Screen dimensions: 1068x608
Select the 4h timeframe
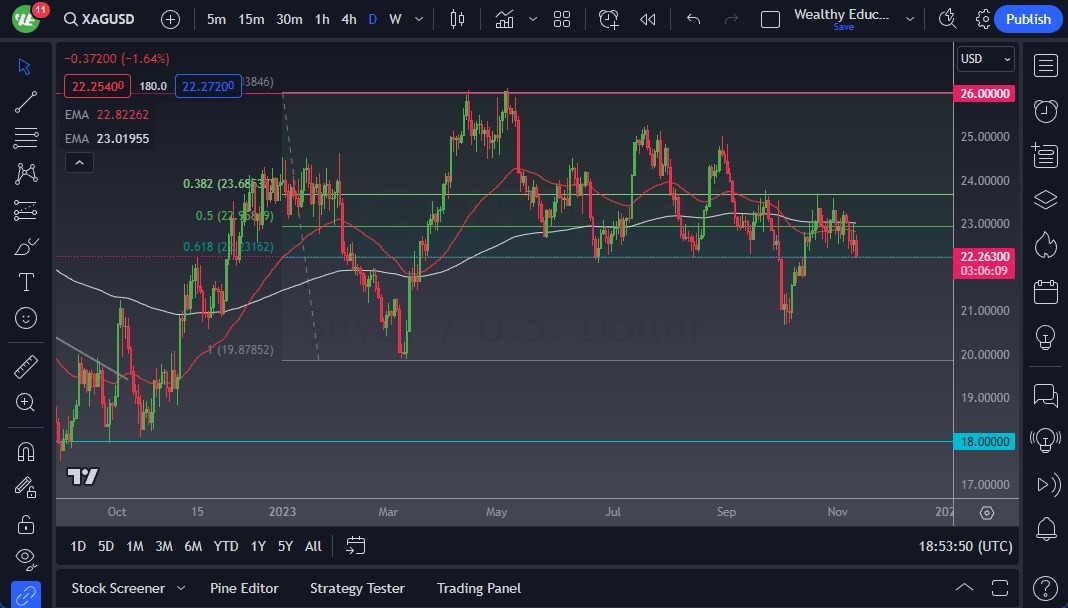pyautogui.click(x=348, y=19)
